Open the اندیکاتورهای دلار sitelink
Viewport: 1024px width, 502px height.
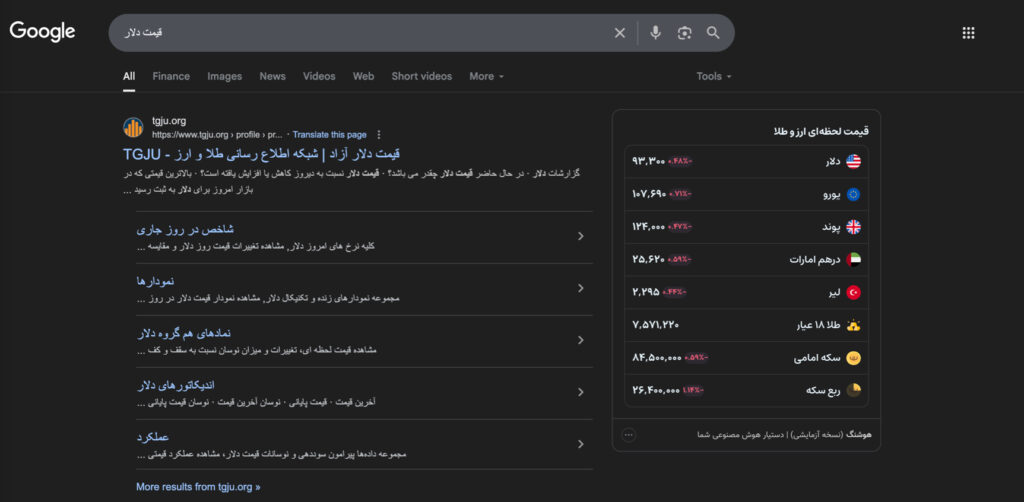[x=176, y=385]
